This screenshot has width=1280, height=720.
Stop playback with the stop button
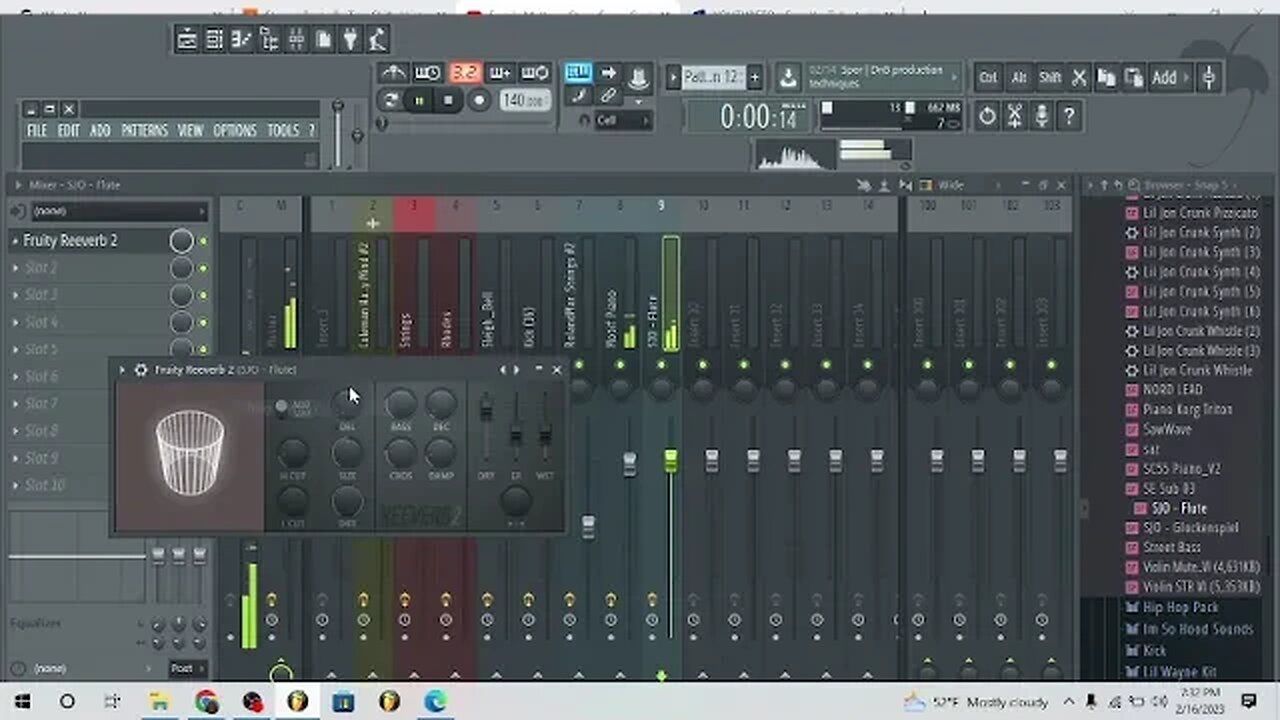point(448,100)
